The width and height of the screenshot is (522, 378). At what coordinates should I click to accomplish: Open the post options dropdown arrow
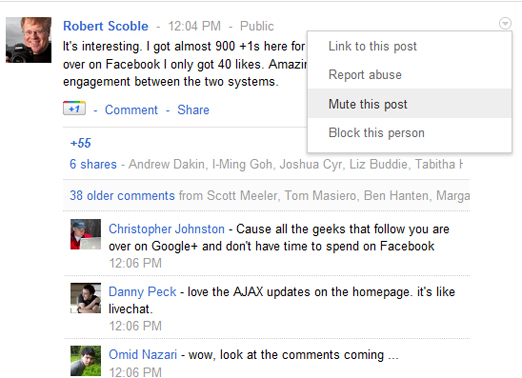[x=505, y=23]
